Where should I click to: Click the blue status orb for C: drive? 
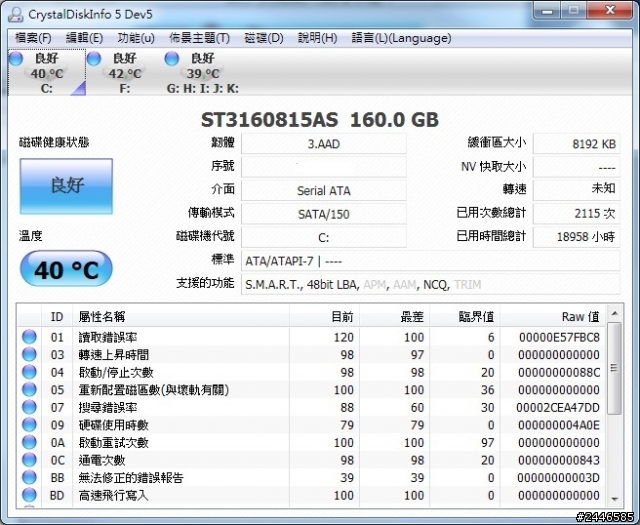point(16,58)
